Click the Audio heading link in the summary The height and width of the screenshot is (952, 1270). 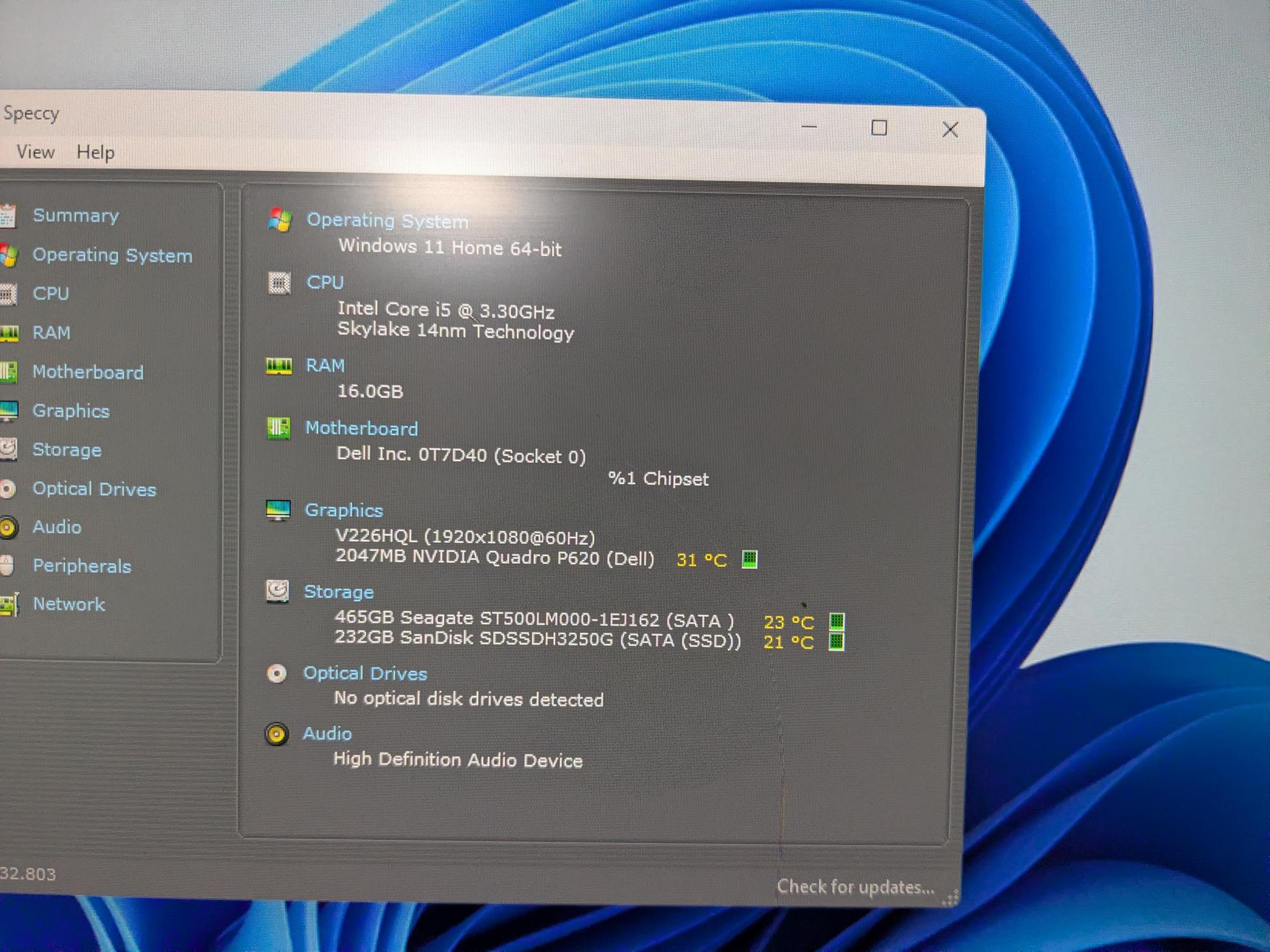point(327,734)
